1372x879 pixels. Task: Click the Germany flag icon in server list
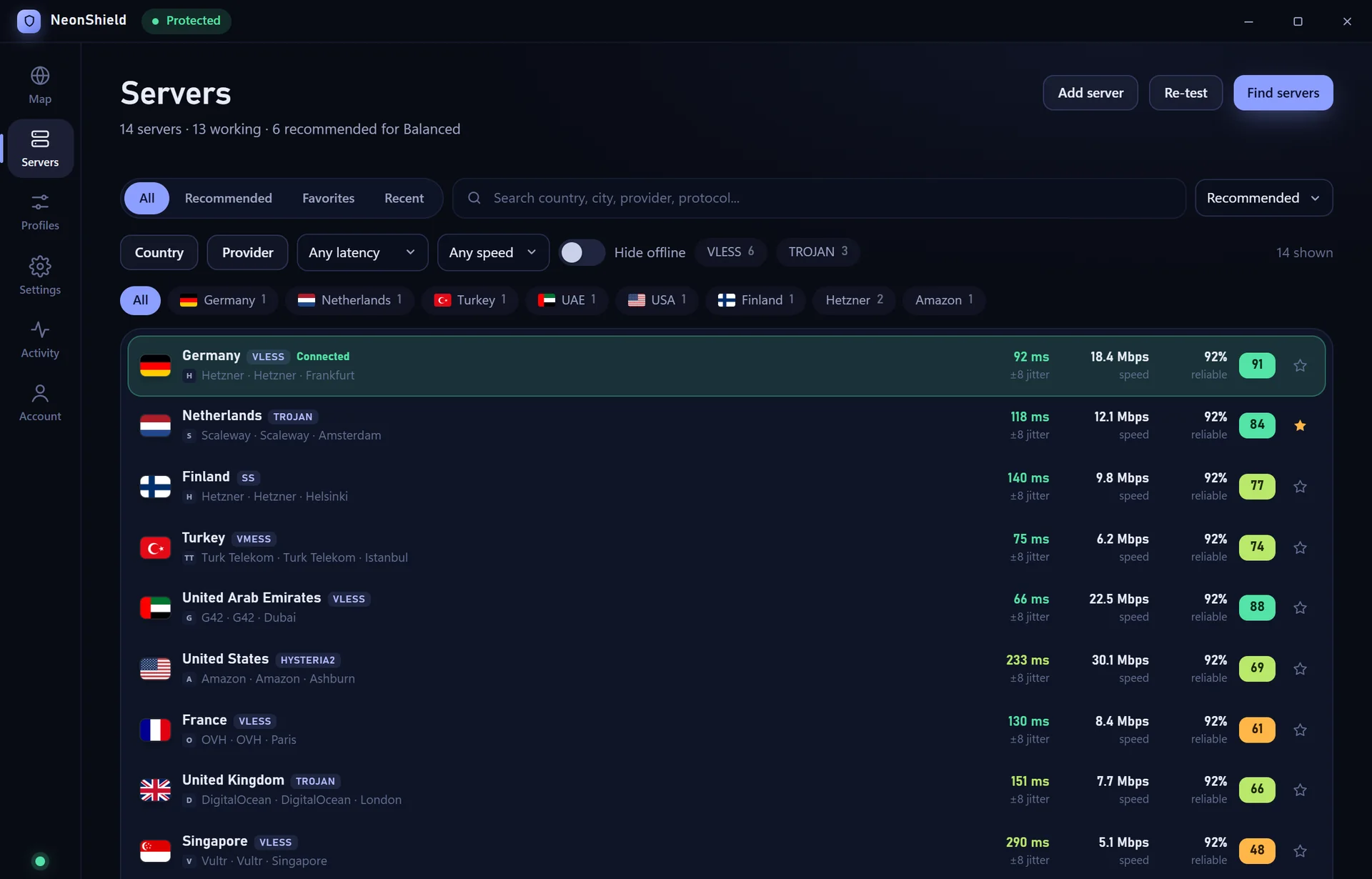coord(155,366)
